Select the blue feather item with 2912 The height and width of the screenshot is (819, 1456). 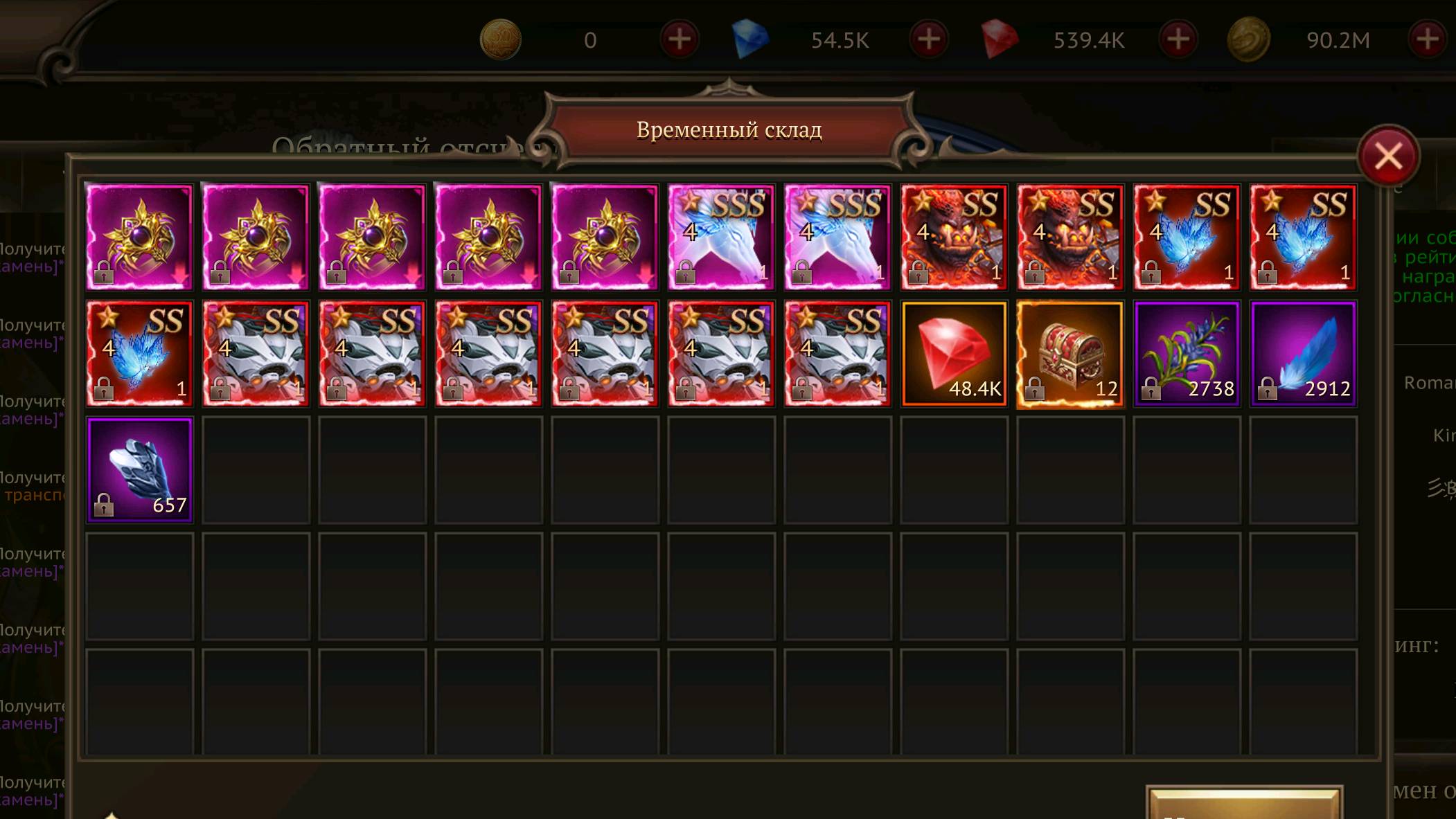[x=1303, y=354]
